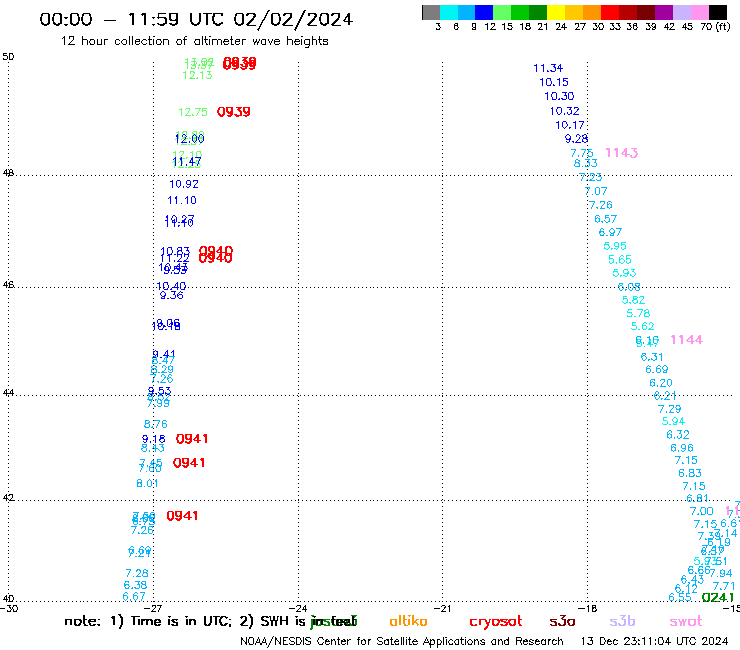Click the pink time label 1143
The width and height of the screenshot is (740, 650).
coord(622,153)
